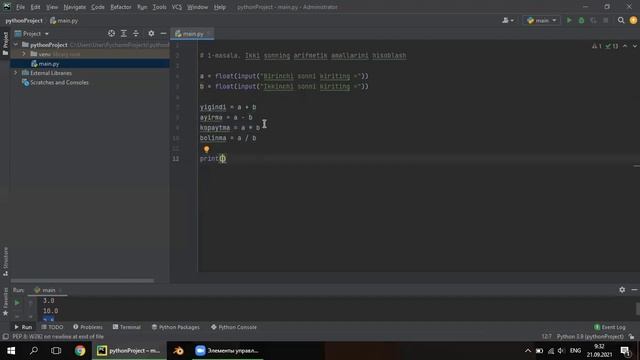Open the Project view dropdown
Viewport: 640px width, 360px height.
coord(32,33)
